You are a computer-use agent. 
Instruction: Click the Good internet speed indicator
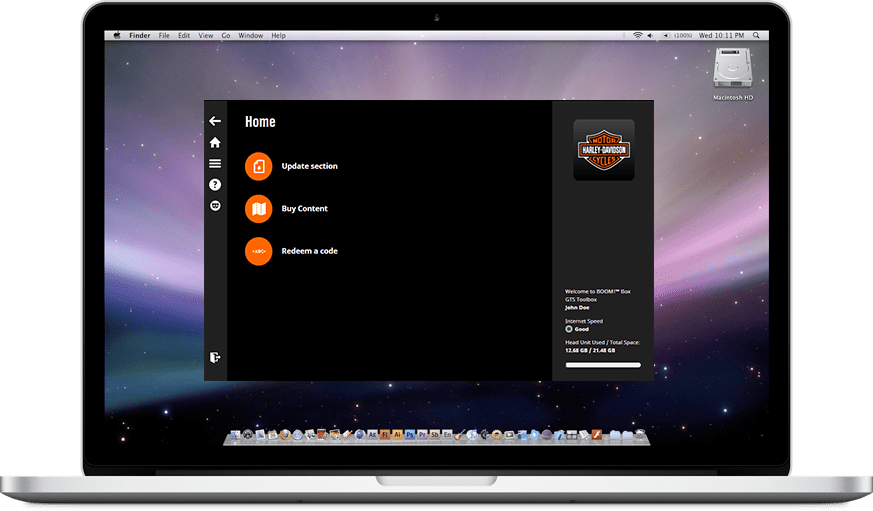click(x=577, y=329)
